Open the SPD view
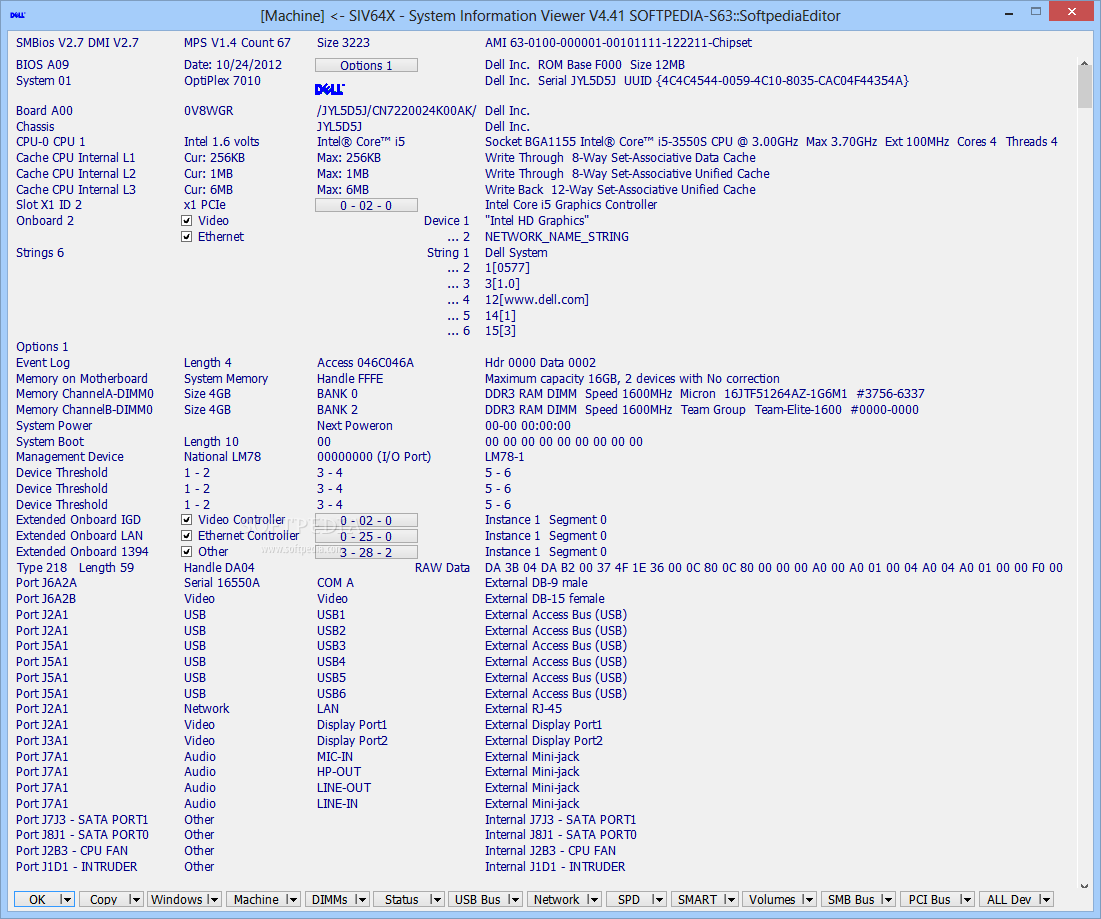This screenshot has width=1101, height=919. (629, 899)
